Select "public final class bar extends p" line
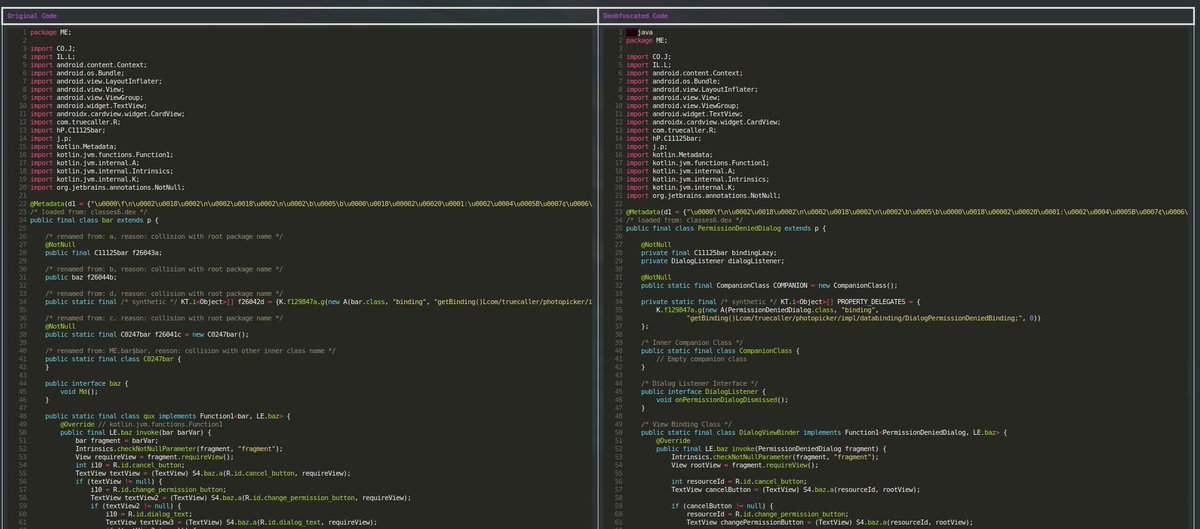 coord(92,220)
